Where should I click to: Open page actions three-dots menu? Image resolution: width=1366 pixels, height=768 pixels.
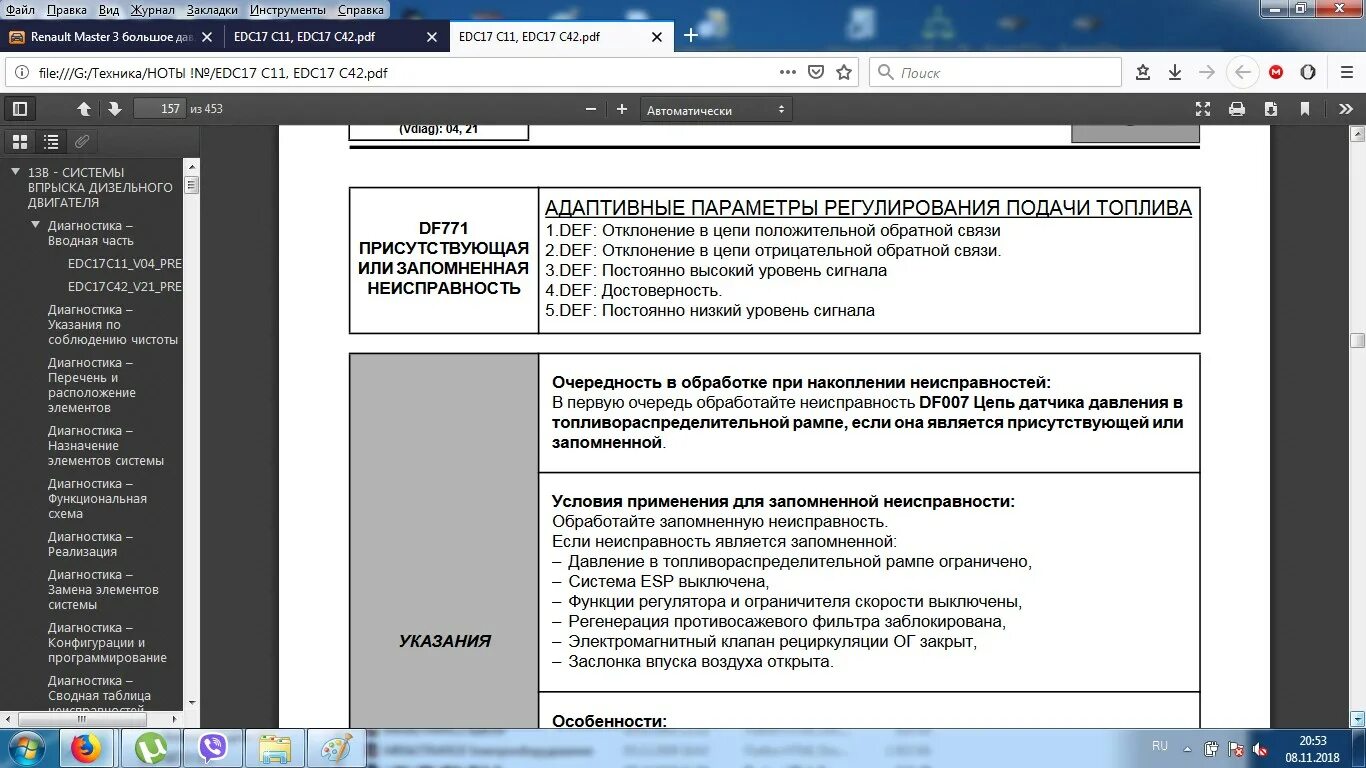click(x=788, y=73)
